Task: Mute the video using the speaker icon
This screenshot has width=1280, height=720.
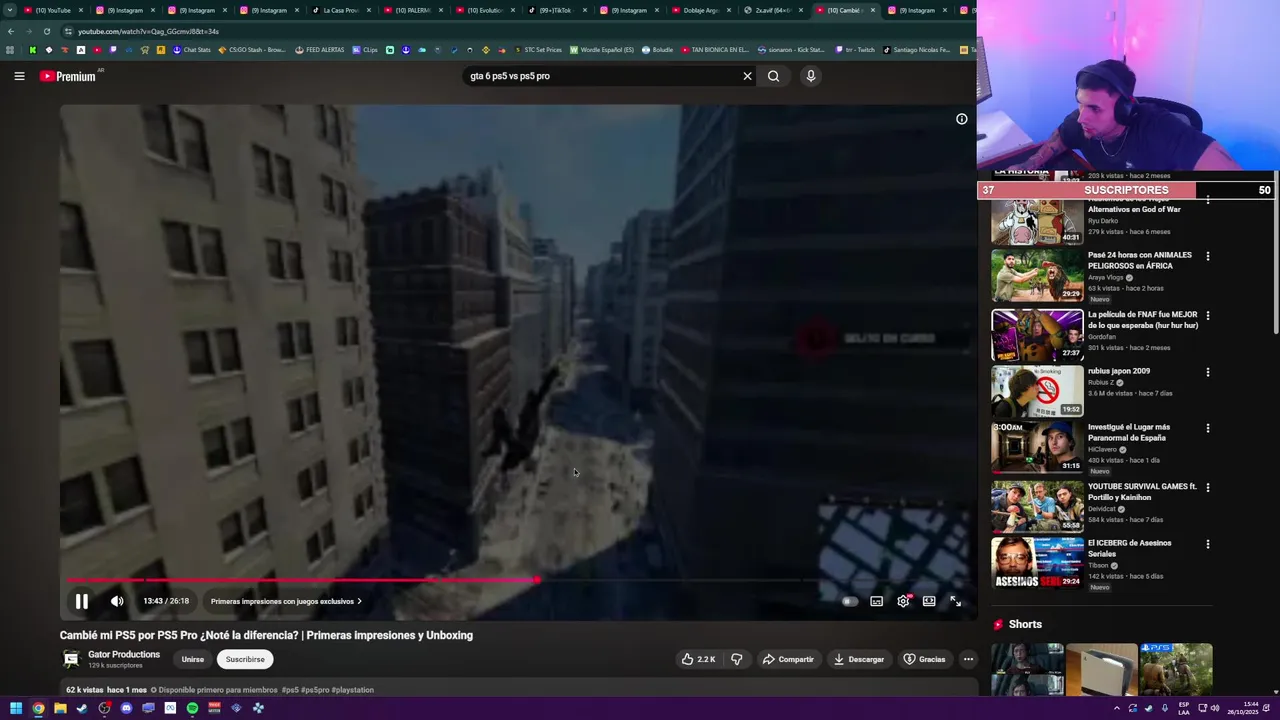Action: point(117,601)
